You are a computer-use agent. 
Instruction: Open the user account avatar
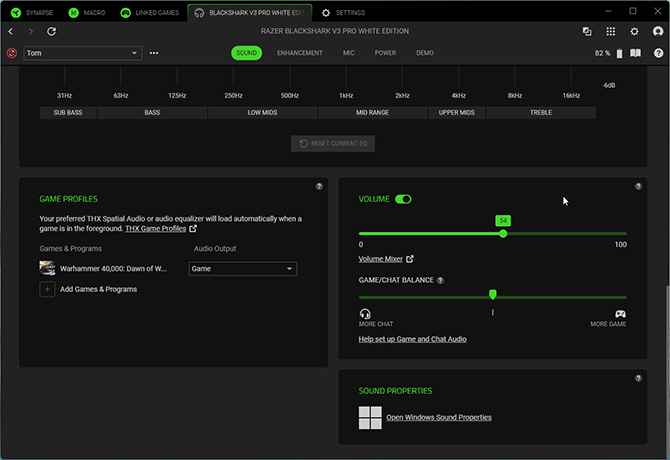click(x=658, y=31)
